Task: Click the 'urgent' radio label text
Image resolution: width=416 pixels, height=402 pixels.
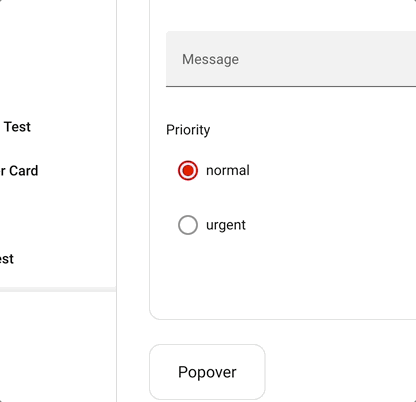Action: (226, 225)
